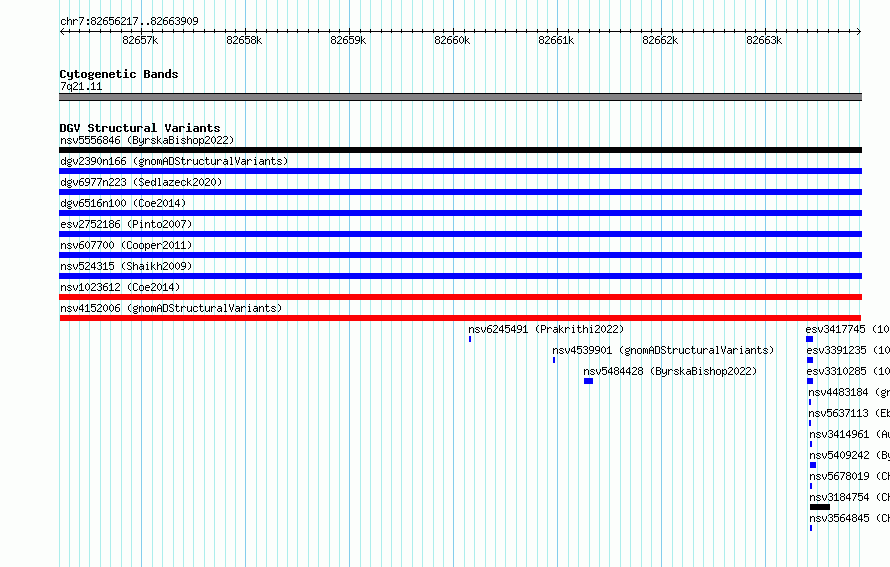The width and height of the screenshot is (890, 567).
Task: Click the 82661k ruler tick label
Action: coord(556,40)
